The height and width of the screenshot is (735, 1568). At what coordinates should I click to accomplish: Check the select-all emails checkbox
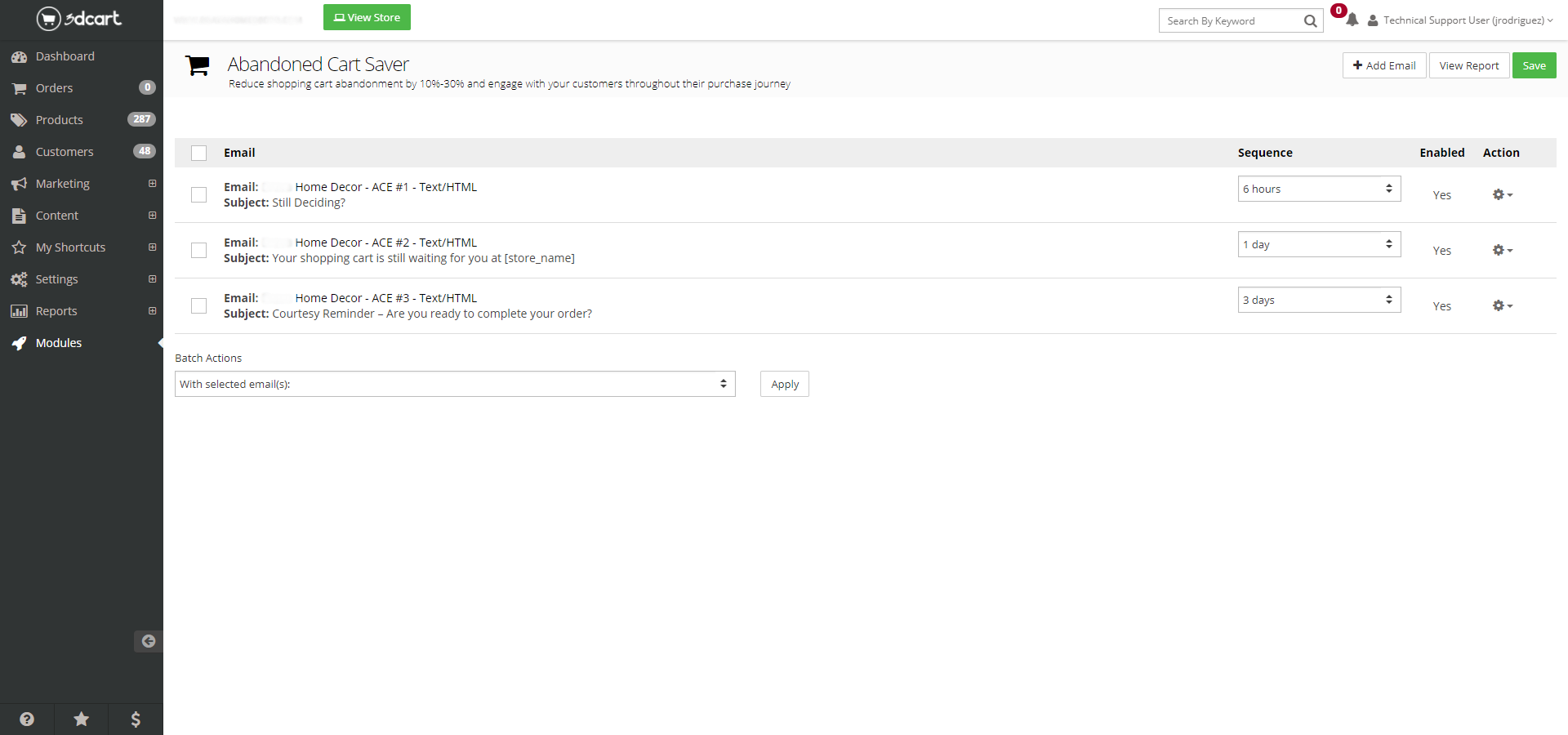tap(198, 153)
